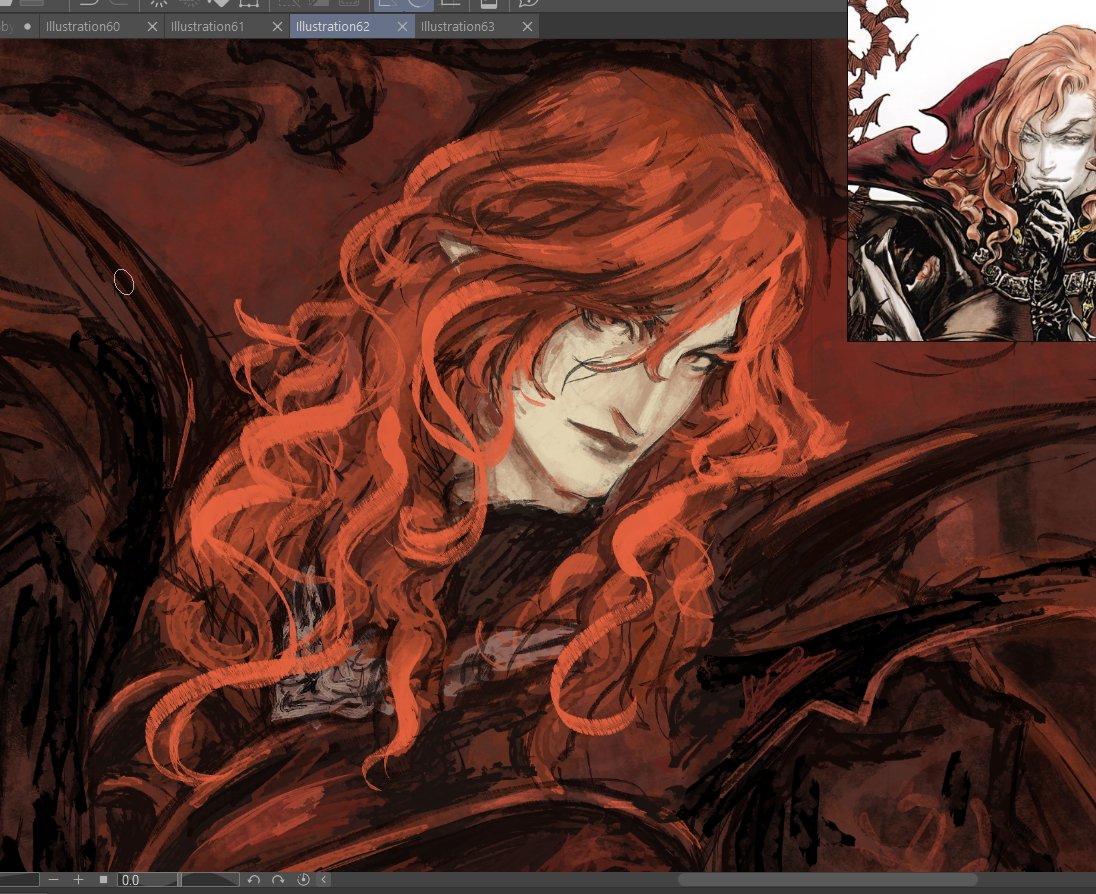
Task: Close the Illustration61 tab
Action: 277,27
